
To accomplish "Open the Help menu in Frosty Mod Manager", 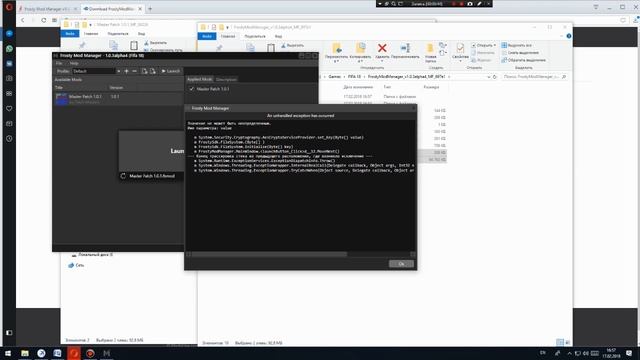I will tap(74, 63).
